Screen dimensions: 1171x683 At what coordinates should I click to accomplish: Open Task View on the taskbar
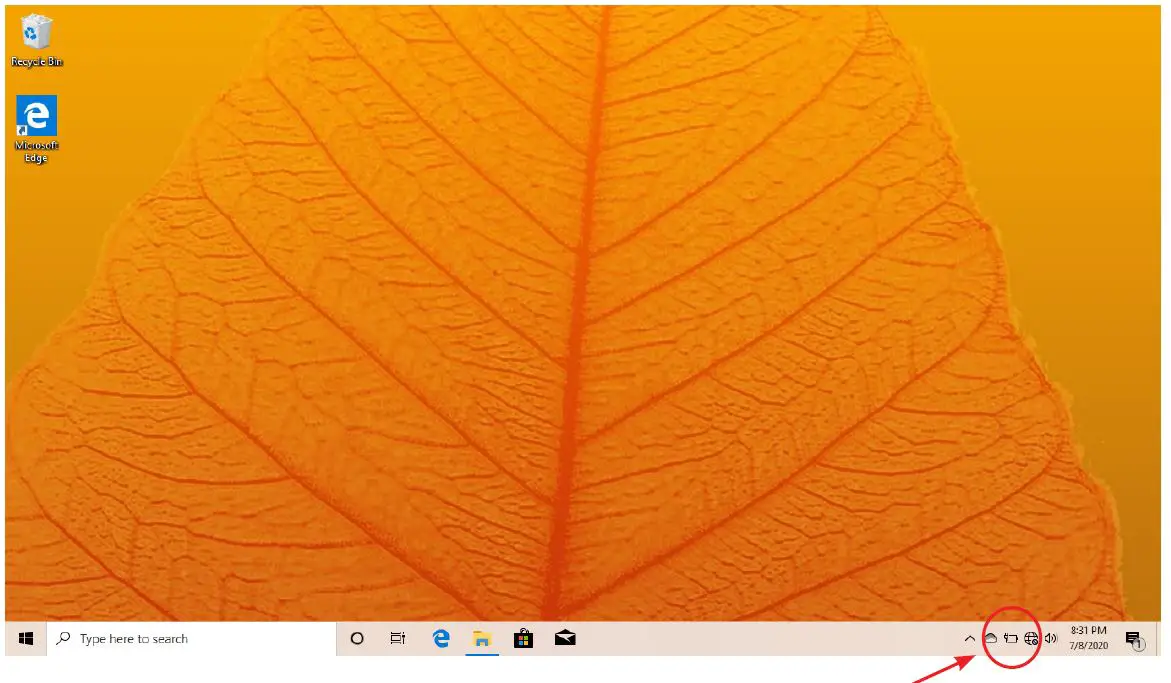(398, 639)
